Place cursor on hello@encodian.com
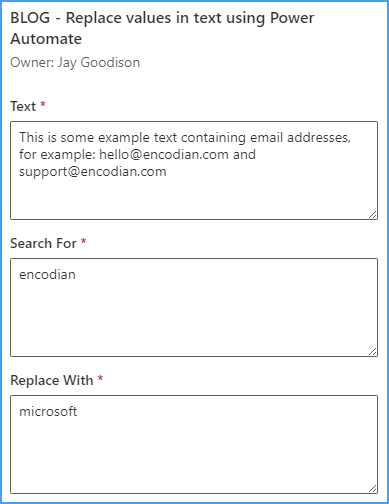 point(164,155)
